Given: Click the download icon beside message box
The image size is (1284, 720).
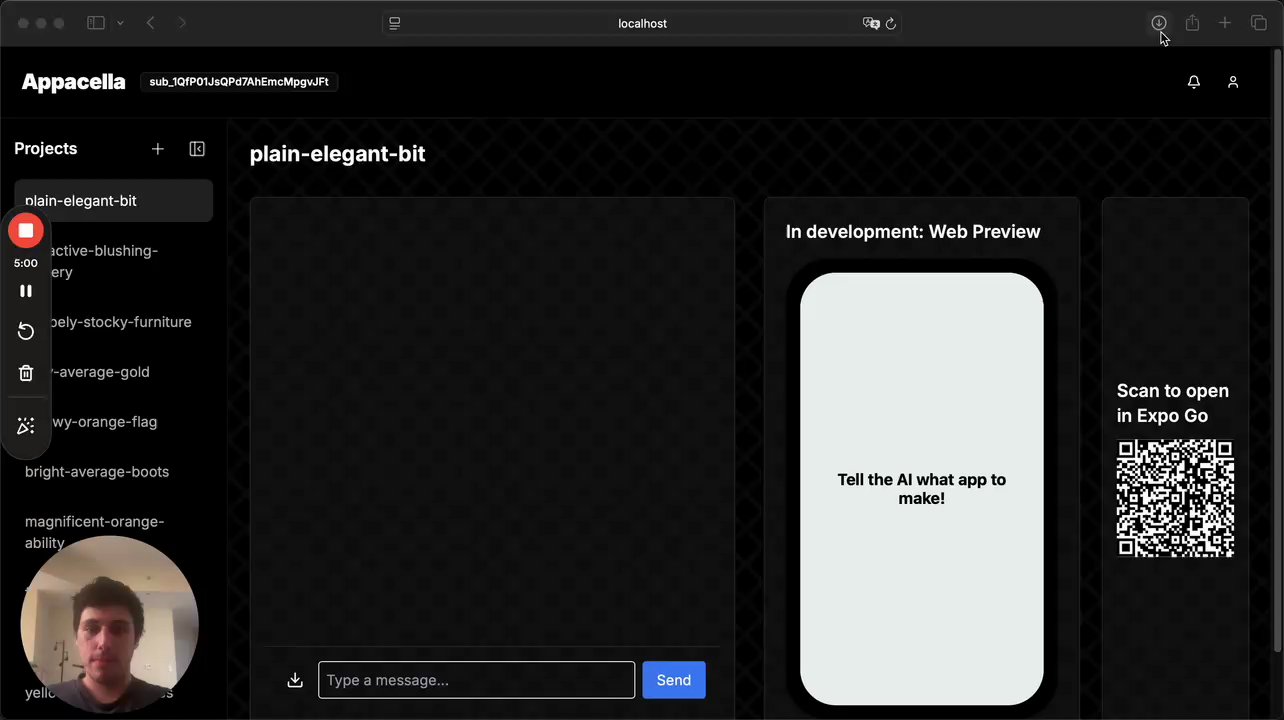Looking at the screenshot, I should click(x=295, y=680).
